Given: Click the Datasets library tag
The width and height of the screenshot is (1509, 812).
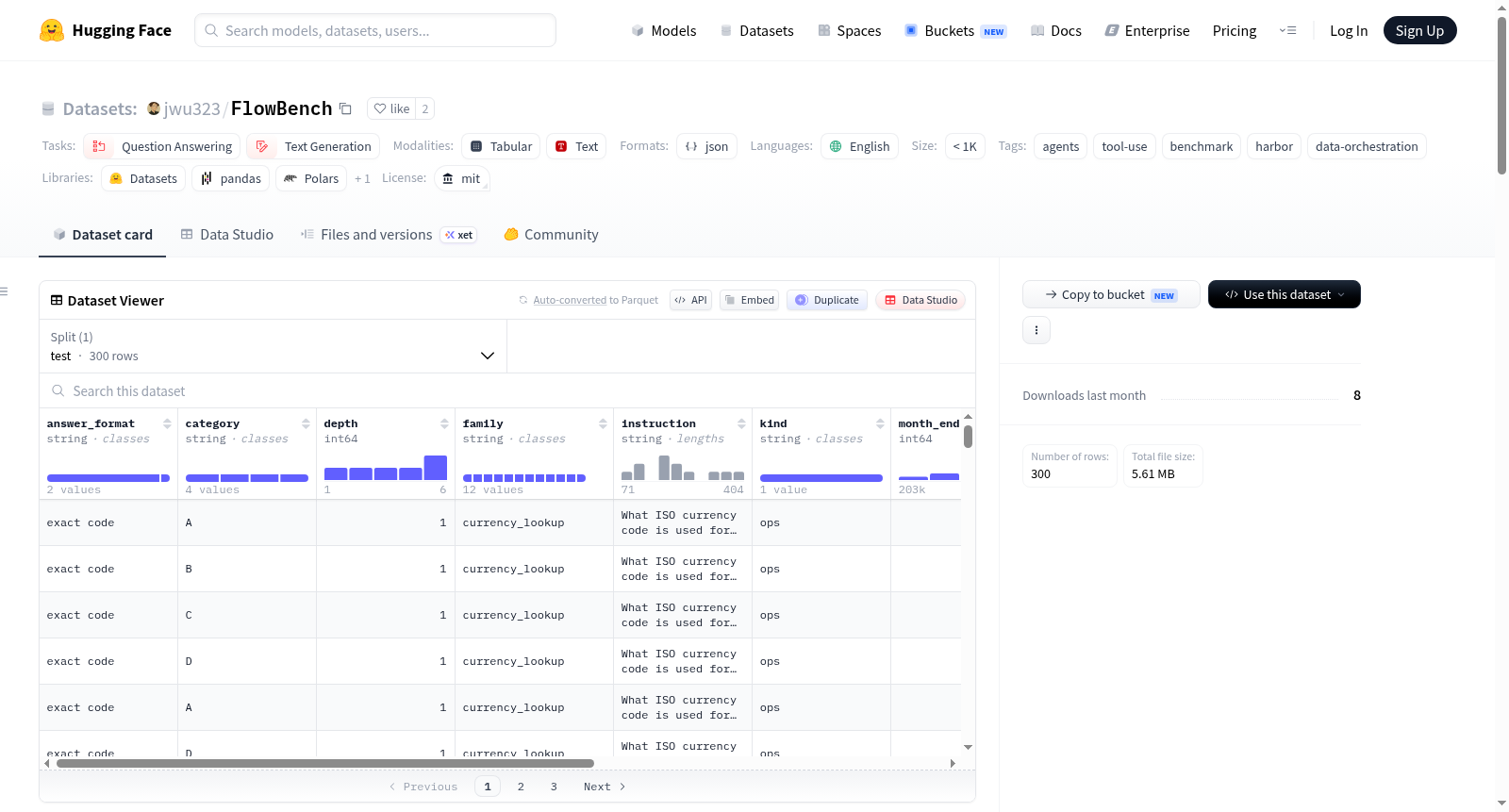Looking at the screenshot, I should (143, 178).
